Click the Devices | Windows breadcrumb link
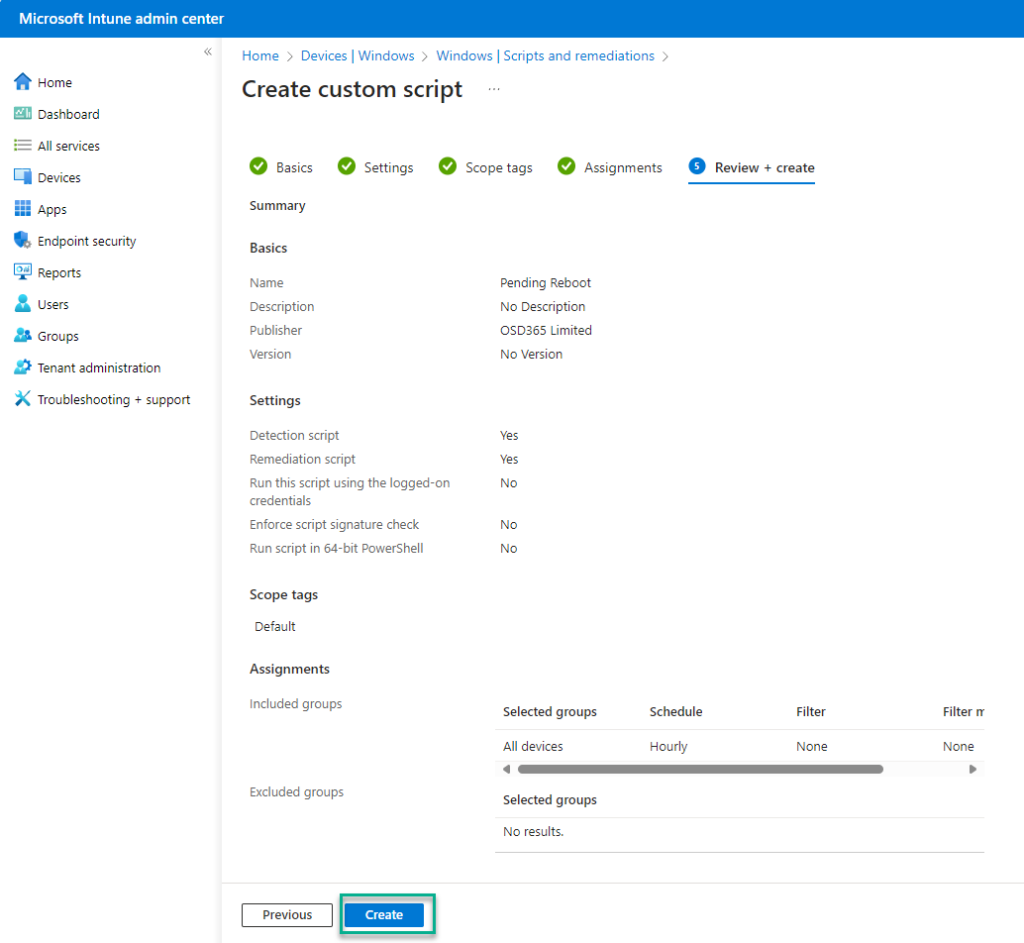 (357, 56)
